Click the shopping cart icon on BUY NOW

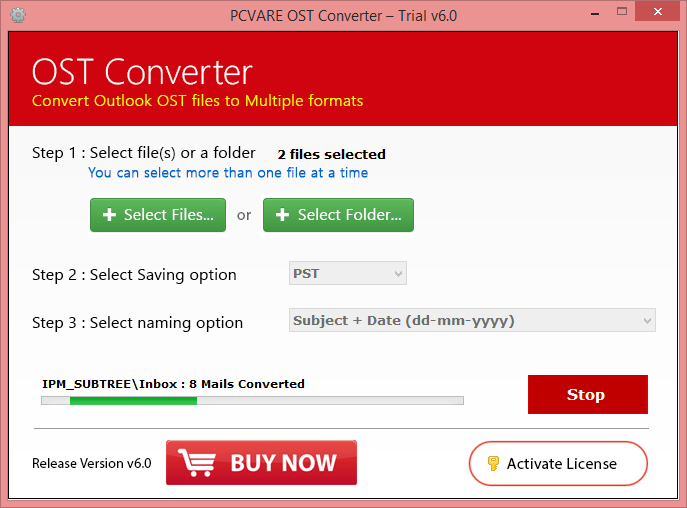197,462
